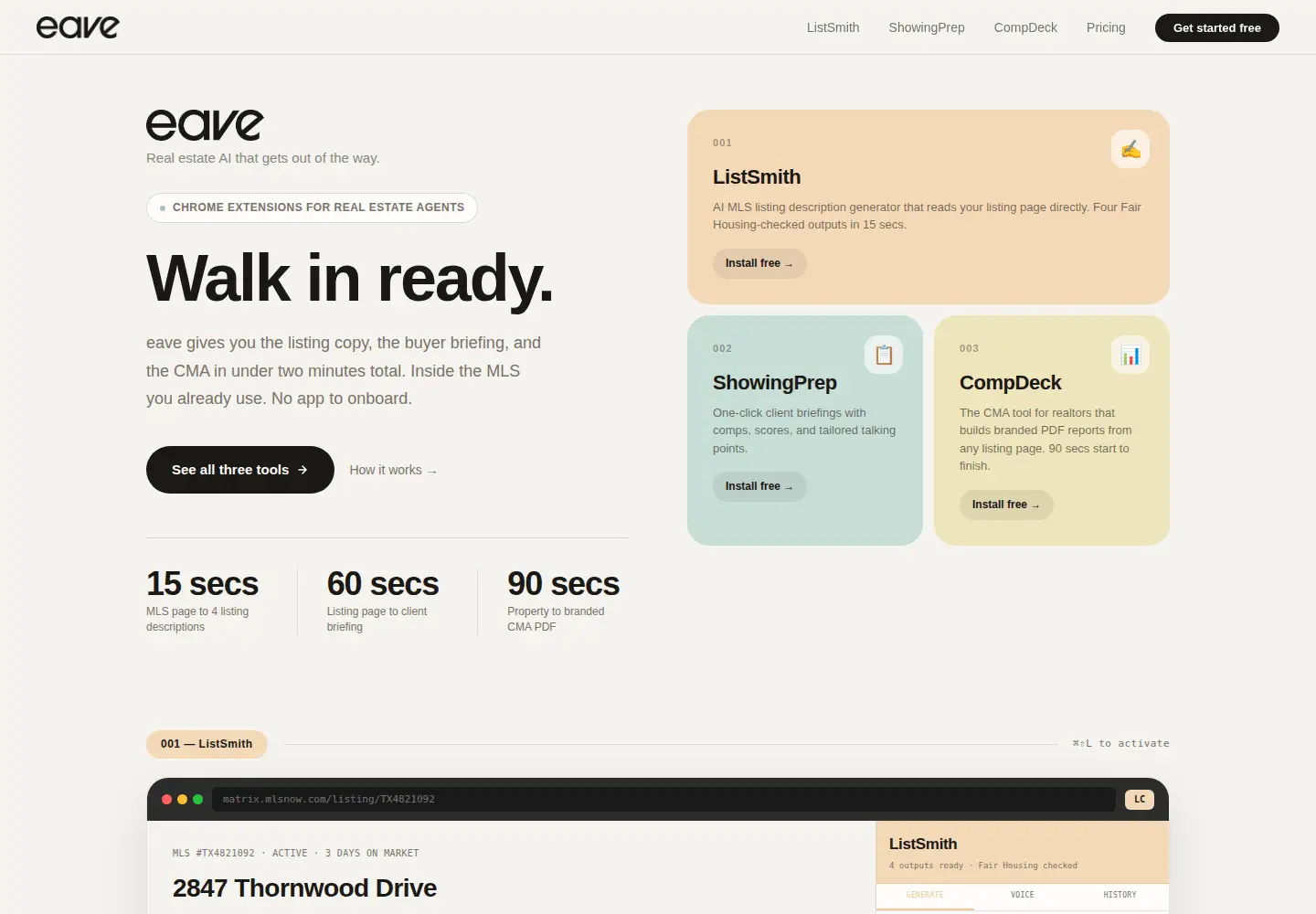Click the Get started free button

pos(1217,27)
